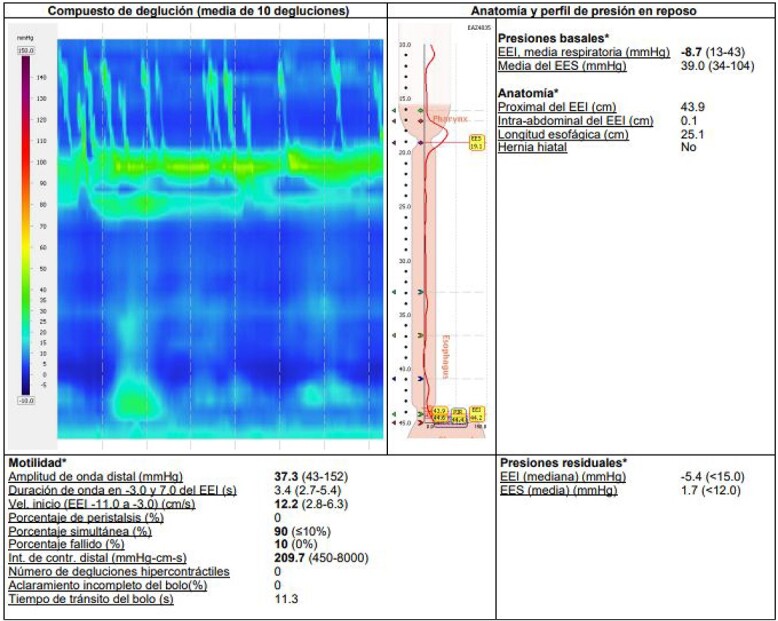Viewport: 778px width, 621px height.
Task: Click the yellow EES 19.1 marker label
Action: 476,142
